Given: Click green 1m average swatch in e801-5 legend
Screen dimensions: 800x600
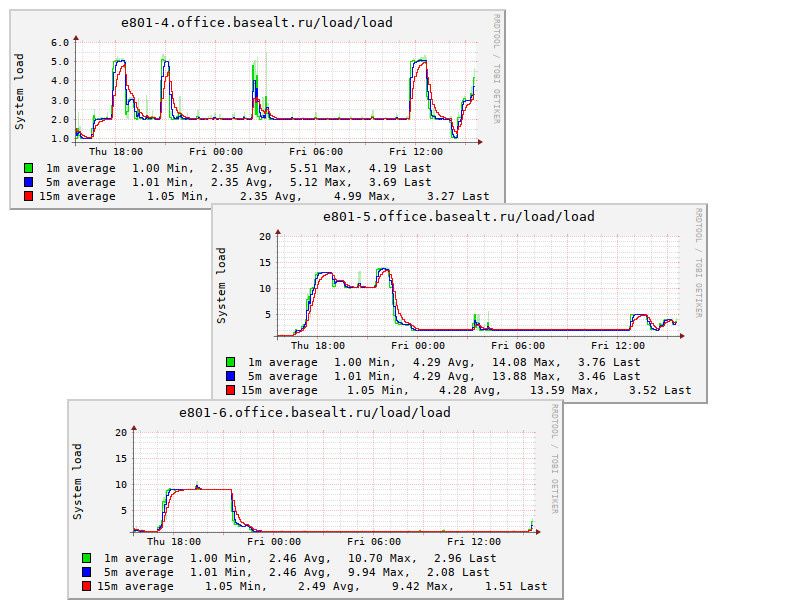Looking at the screenshot, I should tap(231, 362).
